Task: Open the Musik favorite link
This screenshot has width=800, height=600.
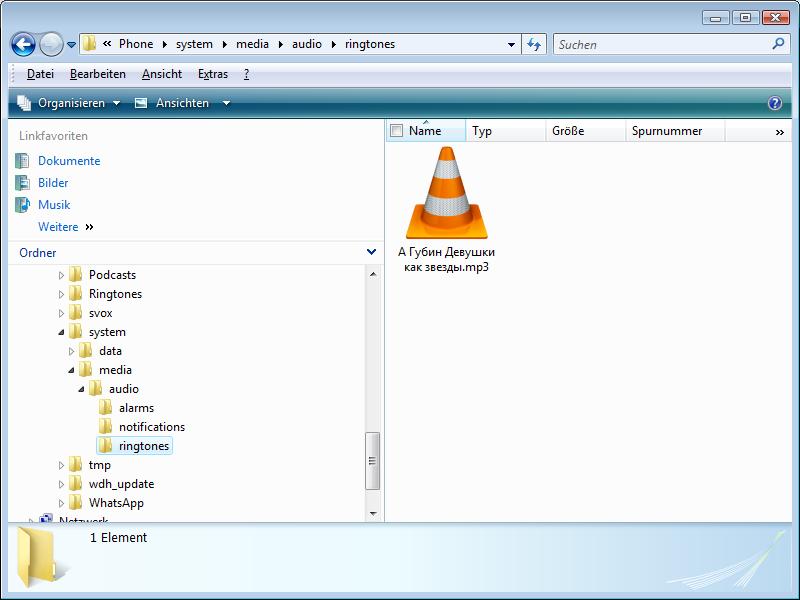Action: [x=54, y=205]
